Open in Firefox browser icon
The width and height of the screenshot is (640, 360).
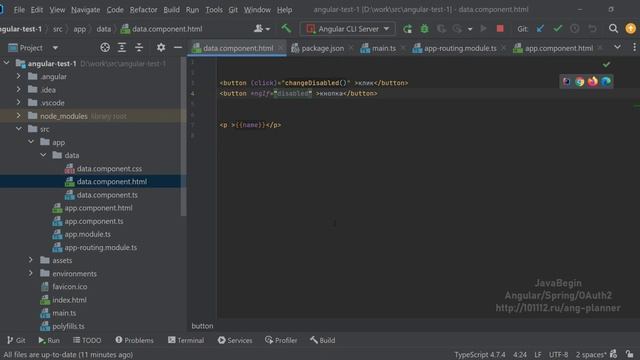click(x=593, y=82)
